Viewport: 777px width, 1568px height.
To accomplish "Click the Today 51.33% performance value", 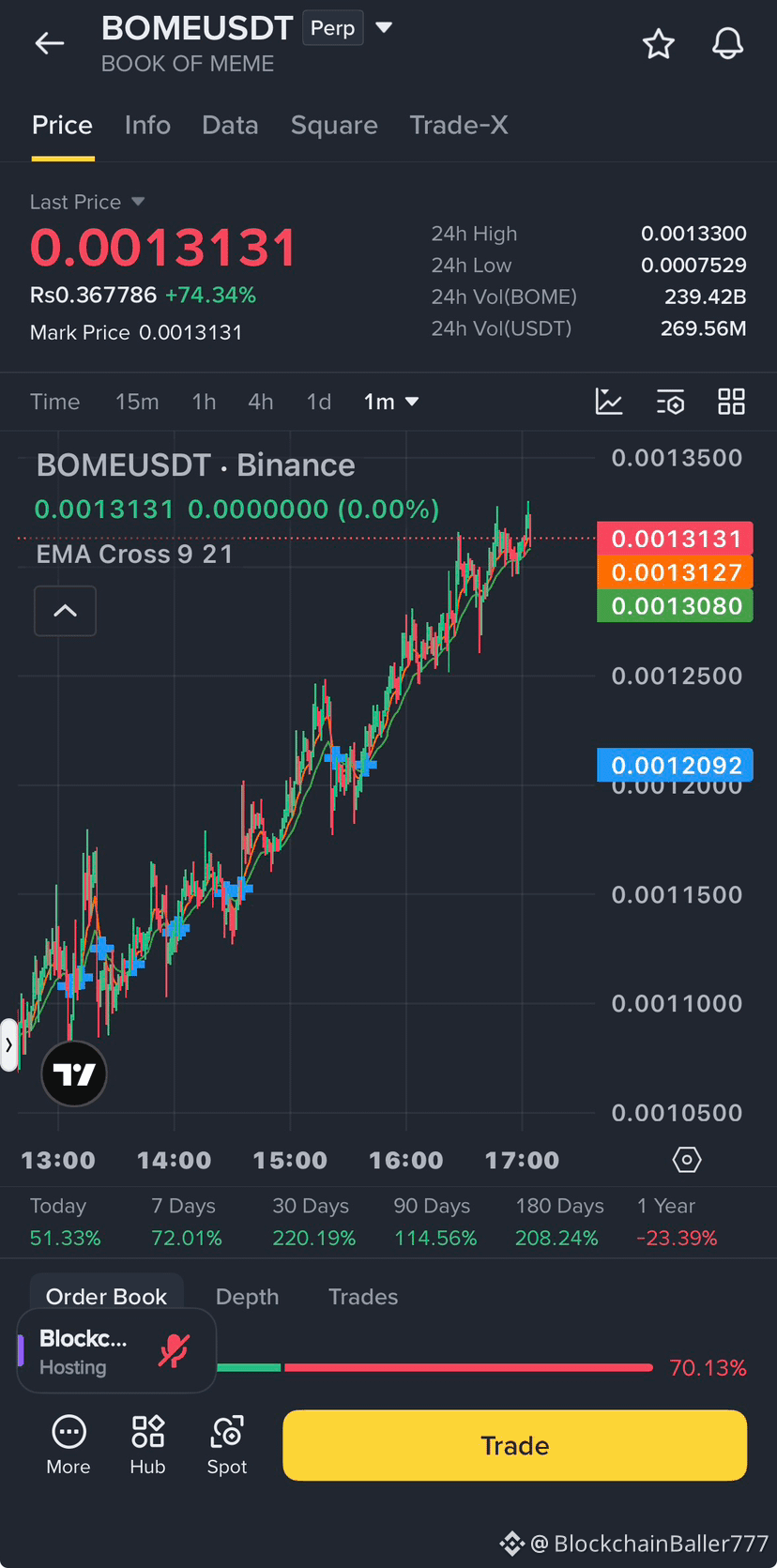I will [x=65, y=1238].
